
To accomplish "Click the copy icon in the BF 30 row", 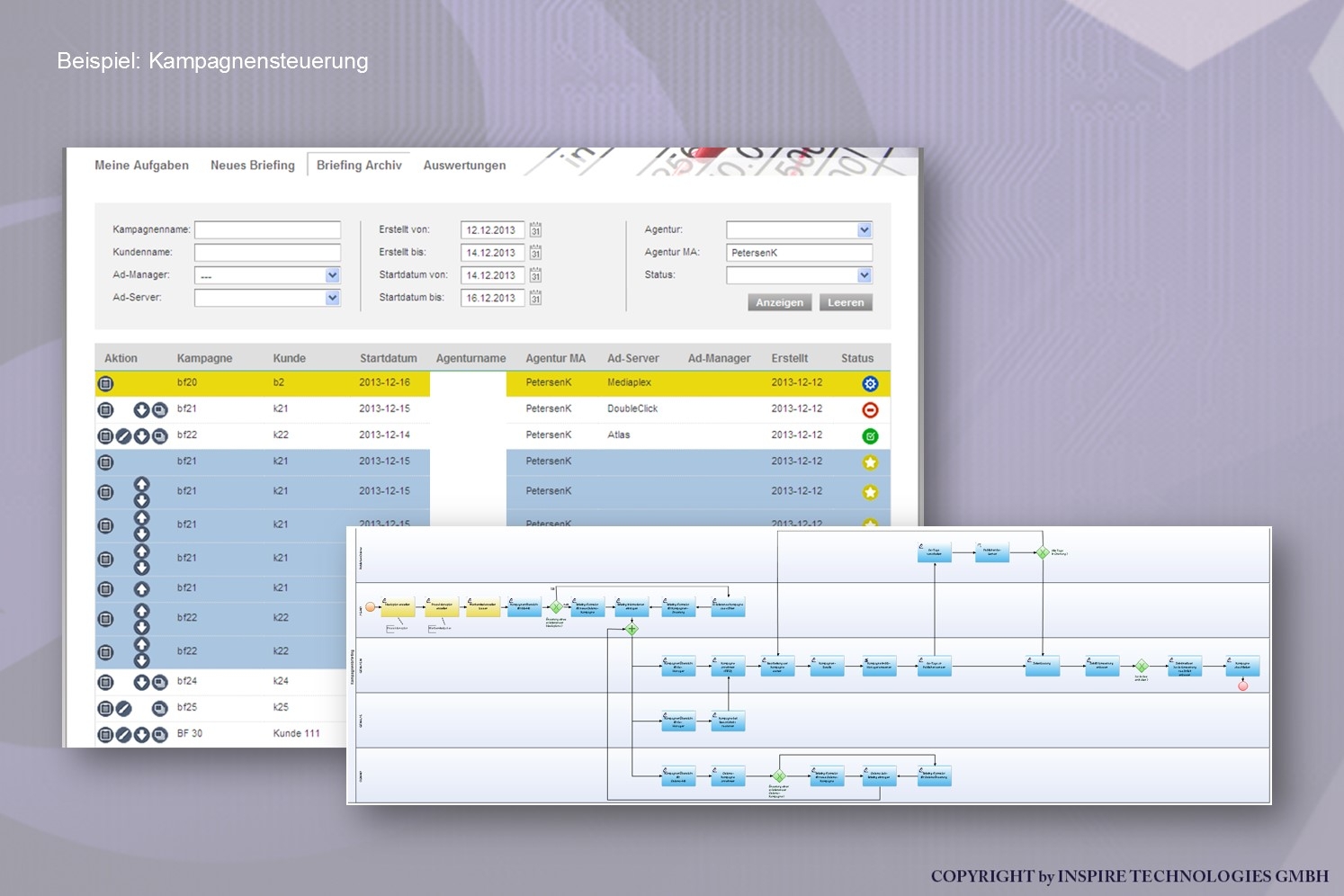I will (159, 735).
